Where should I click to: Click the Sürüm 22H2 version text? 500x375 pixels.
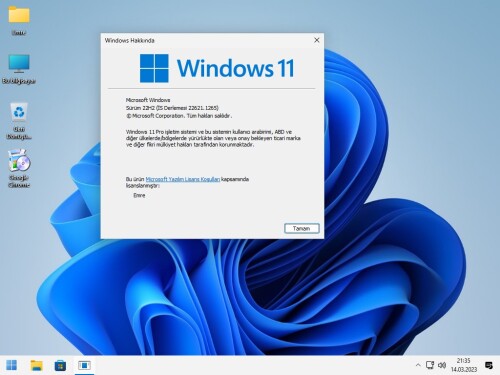172,108
